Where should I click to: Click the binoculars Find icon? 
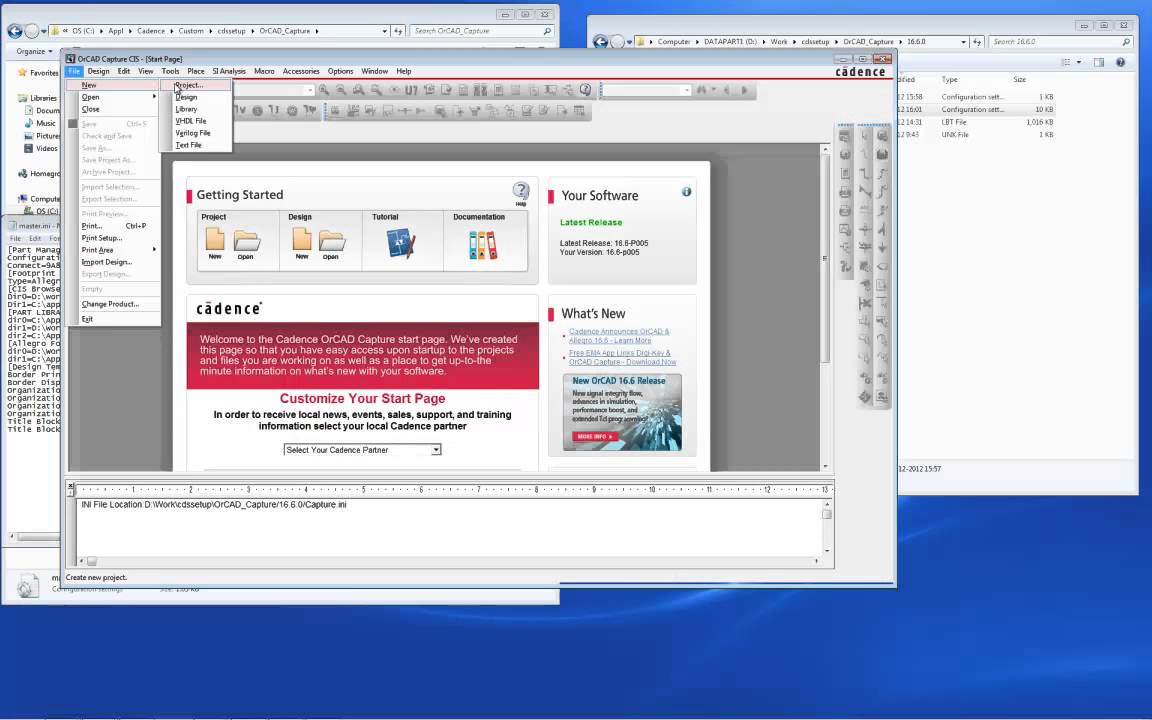(x=702, y=90)
